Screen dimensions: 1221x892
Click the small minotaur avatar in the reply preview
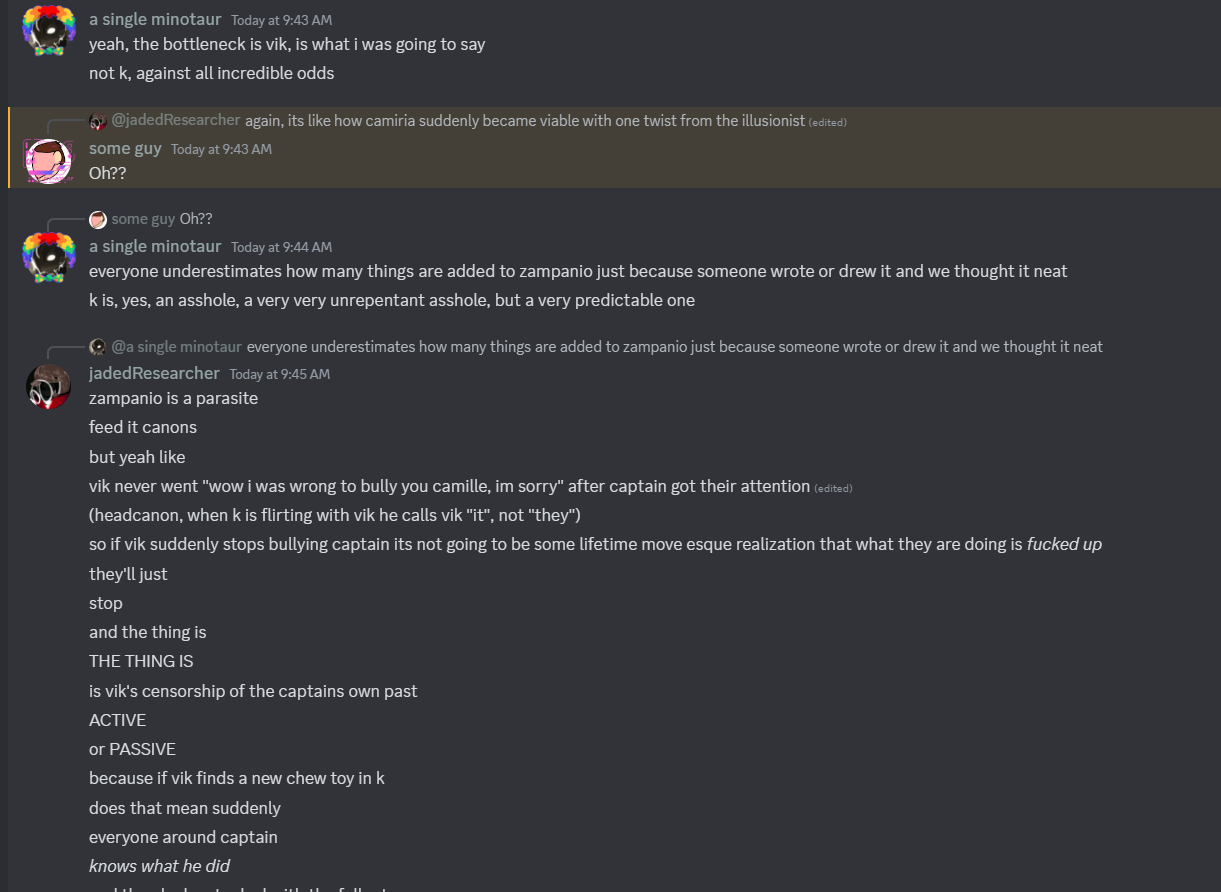coord(98,347)
